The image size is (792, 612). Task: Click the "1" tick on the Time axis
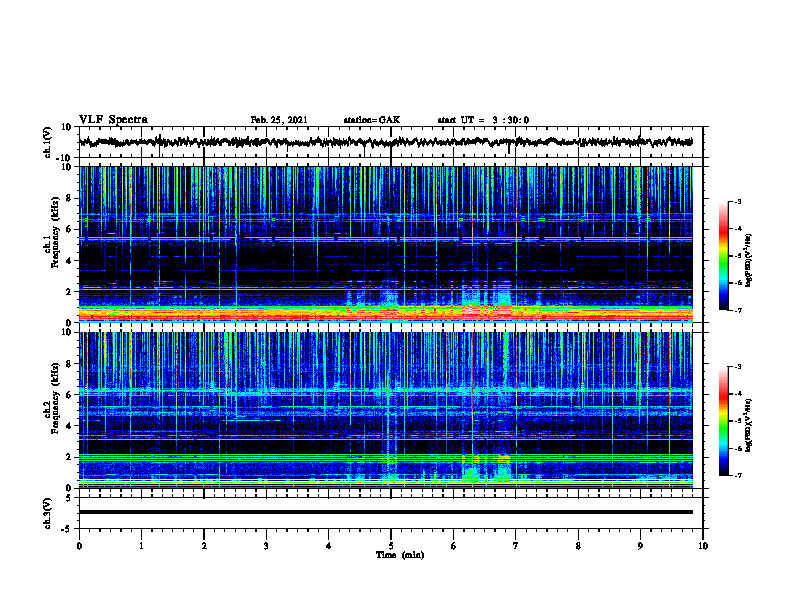click(x=141, y=546)
